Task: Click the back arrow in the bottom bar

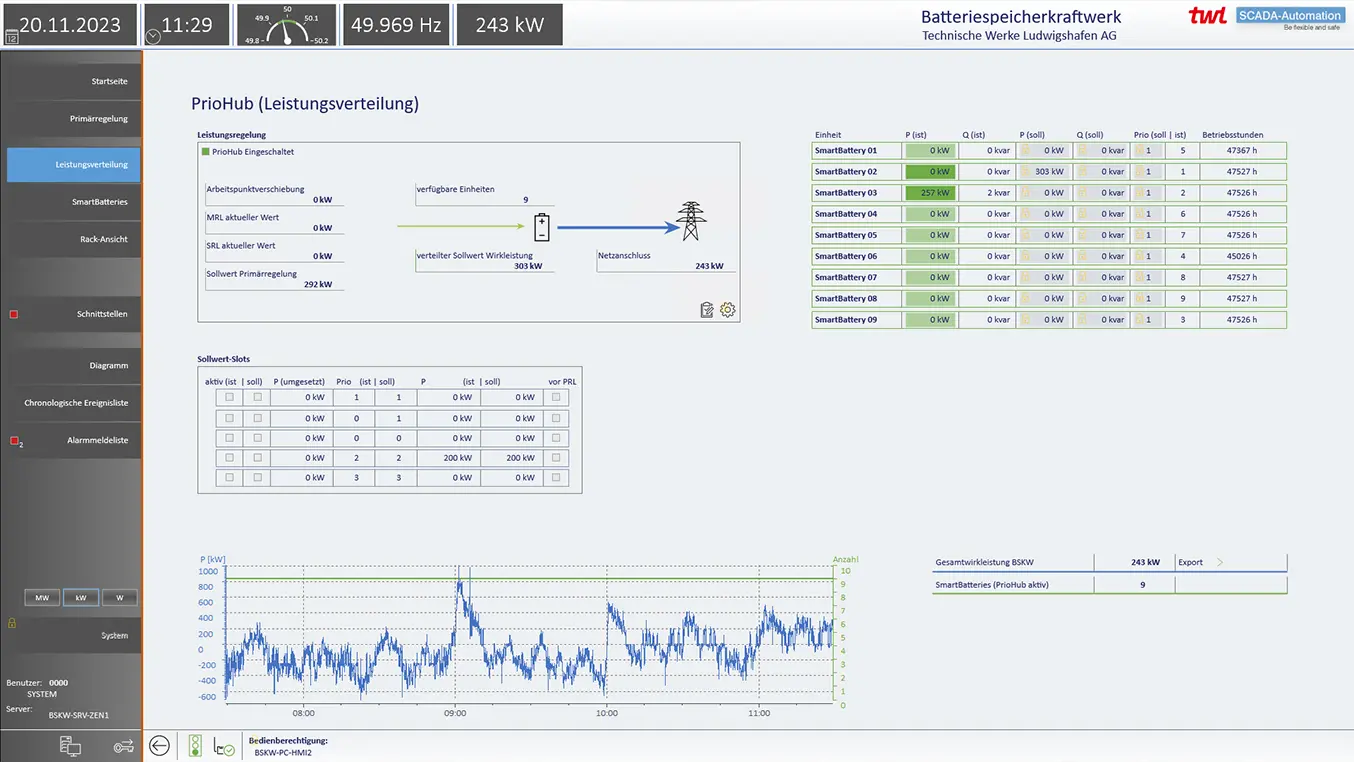Action: 159,745
